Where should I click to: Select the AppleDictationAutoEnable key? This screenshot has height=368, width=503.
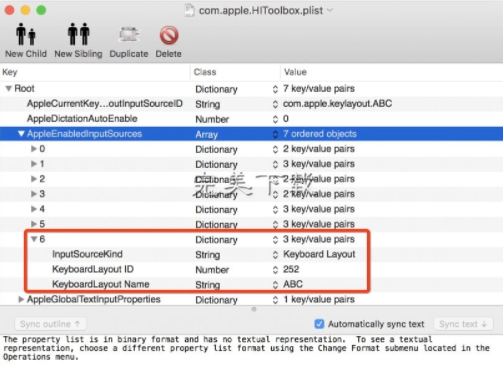pos(82,119)
